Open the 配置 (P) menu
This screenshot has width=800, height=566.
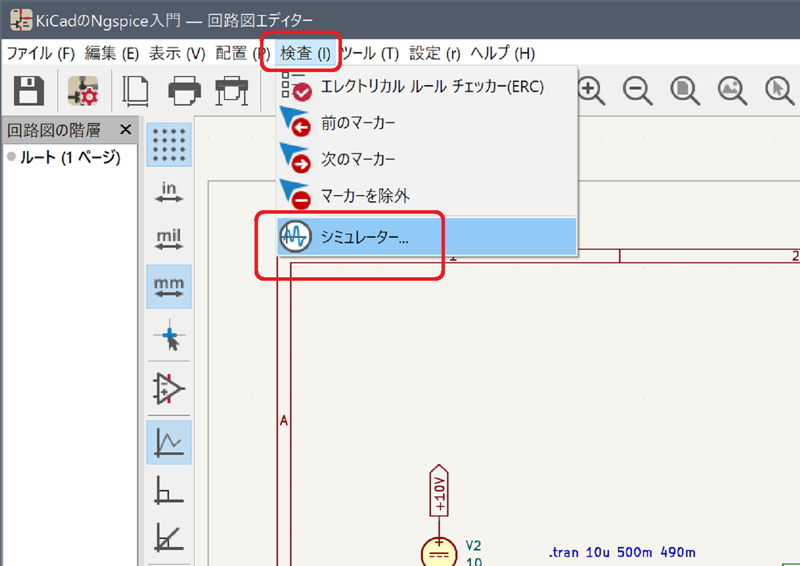point(242,53)
